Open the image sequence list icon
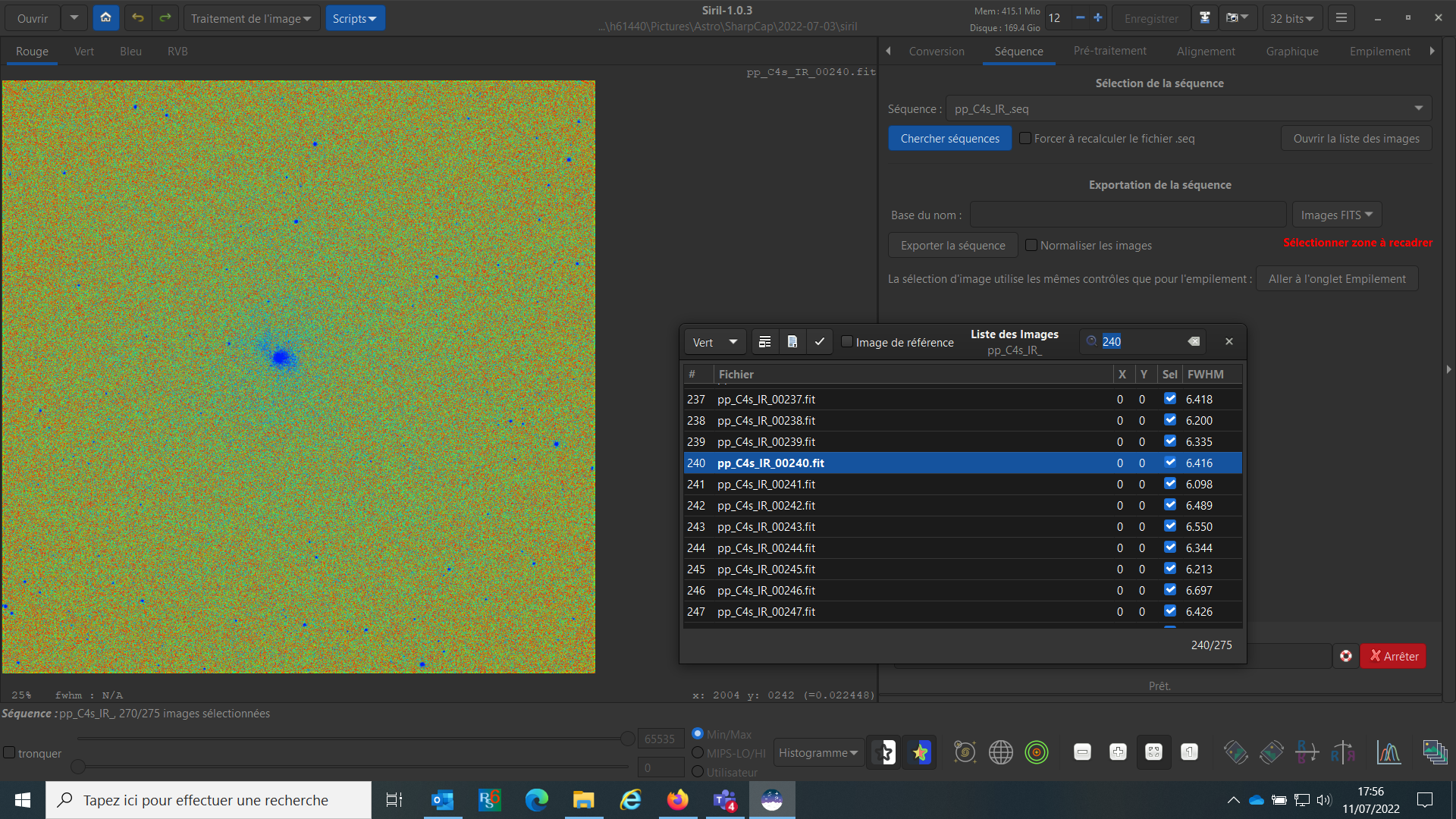Viewport: 1456px width, 819px height. 1435,752
